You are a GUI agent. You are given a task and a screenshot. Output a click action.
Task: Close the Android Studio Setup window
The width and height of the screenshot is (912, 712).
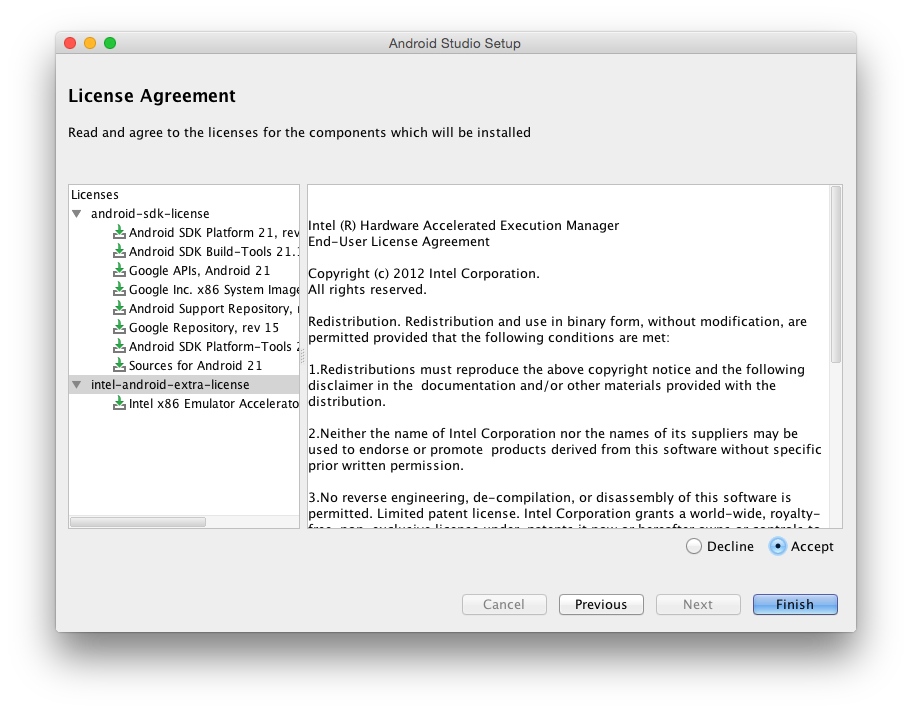pos(70,43)
